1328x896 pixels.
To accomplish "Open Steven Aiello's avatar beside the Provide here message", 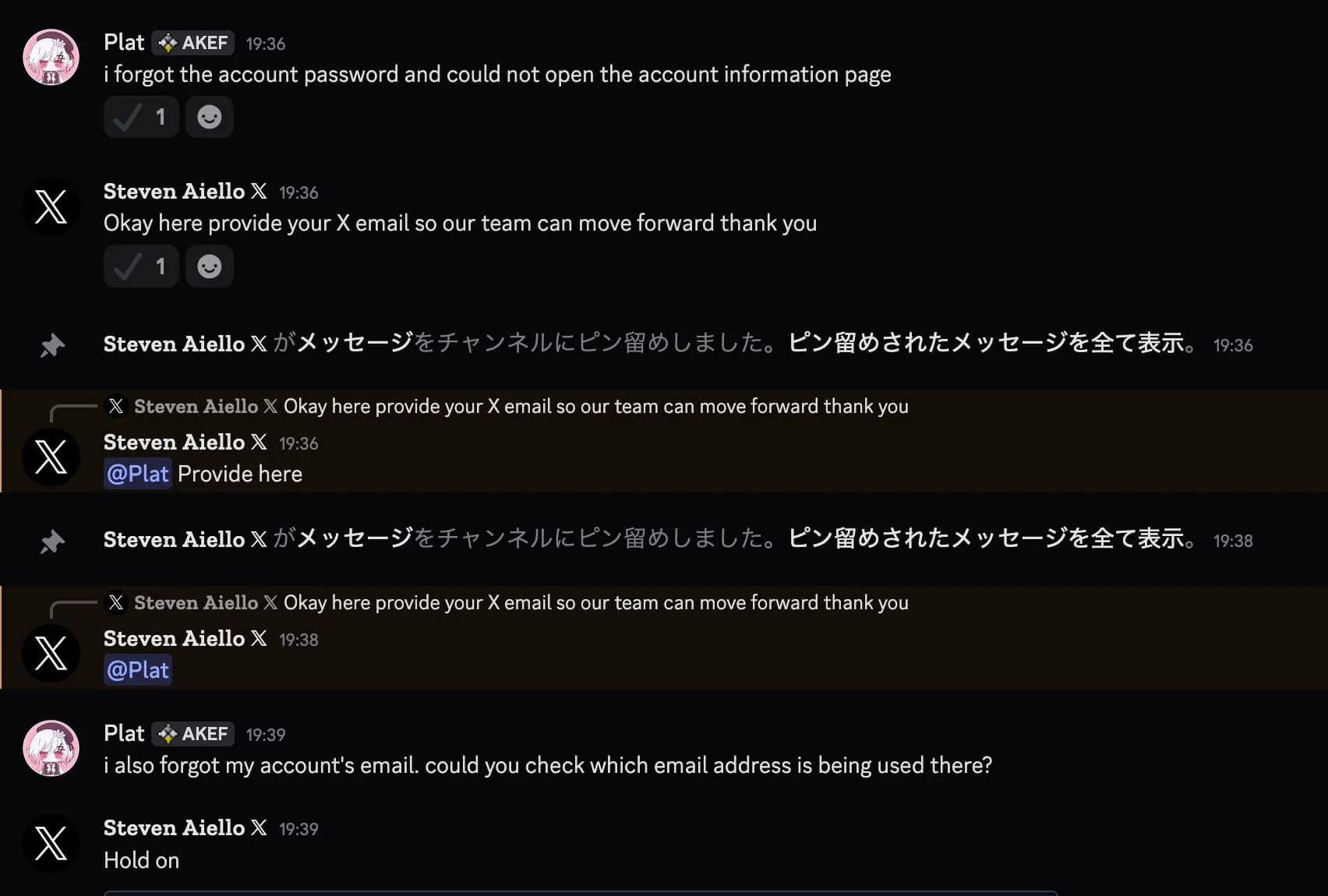I will coord(51,457).
